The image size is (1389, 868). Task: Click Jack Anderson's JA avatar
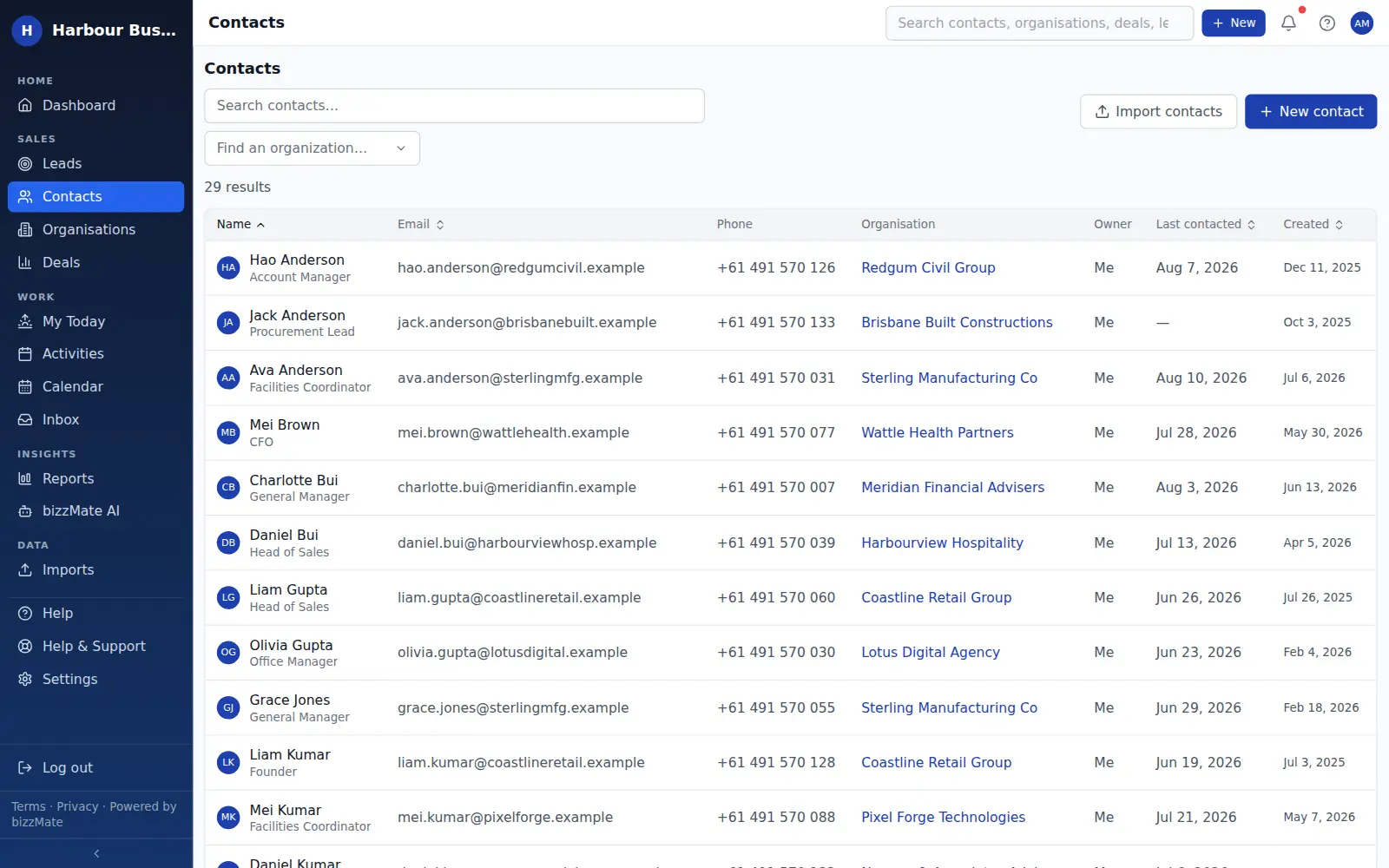point(228,323)
